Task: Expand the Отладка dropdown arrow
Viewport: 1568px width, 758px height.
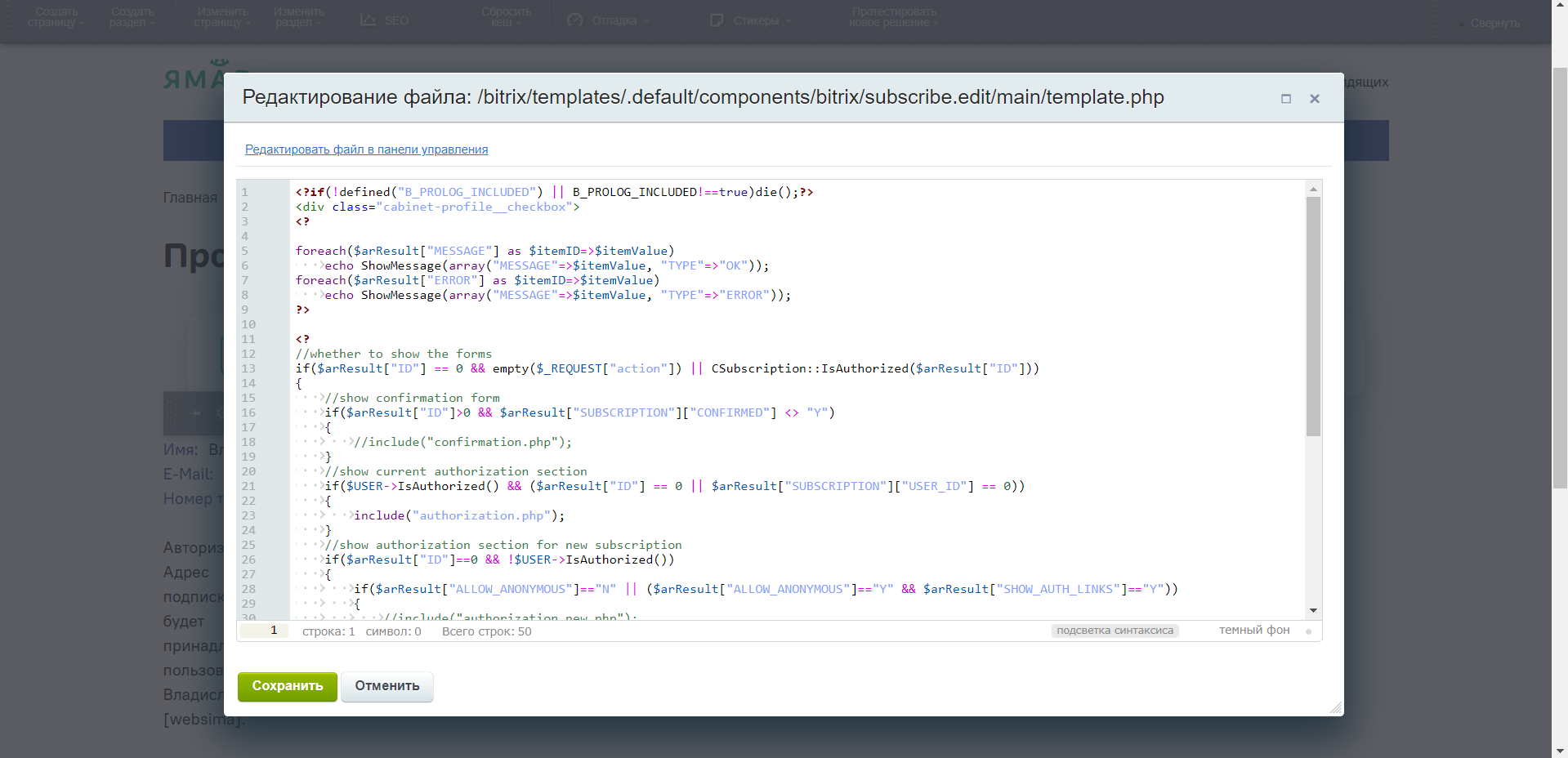Action: [646, 21]
